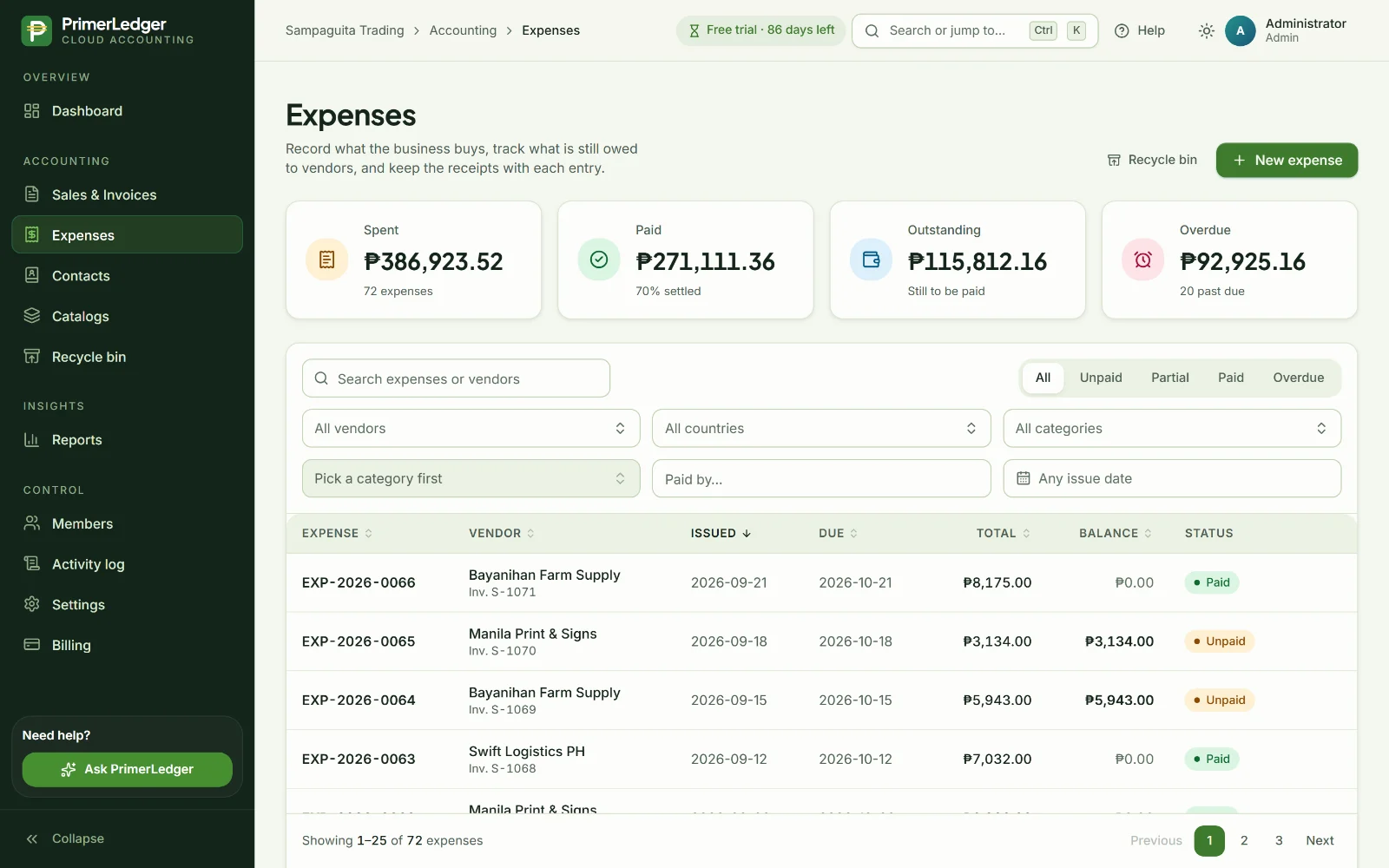
Task: Open the All vendors dropdown
Action: tap(471, 429)
